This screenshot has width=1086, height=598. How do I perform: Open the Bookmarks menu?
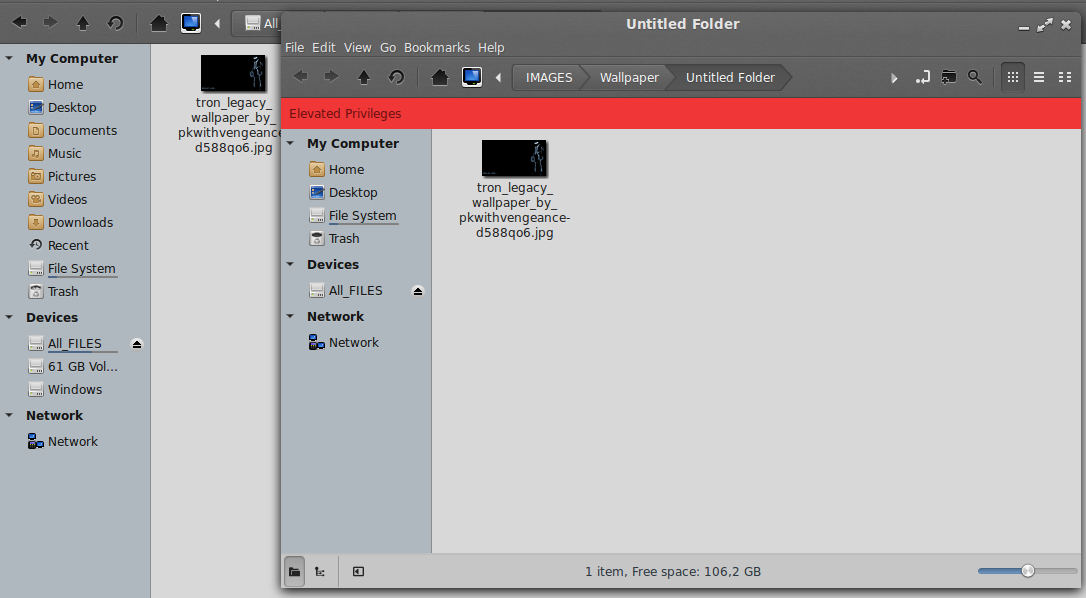click(436, 47)
